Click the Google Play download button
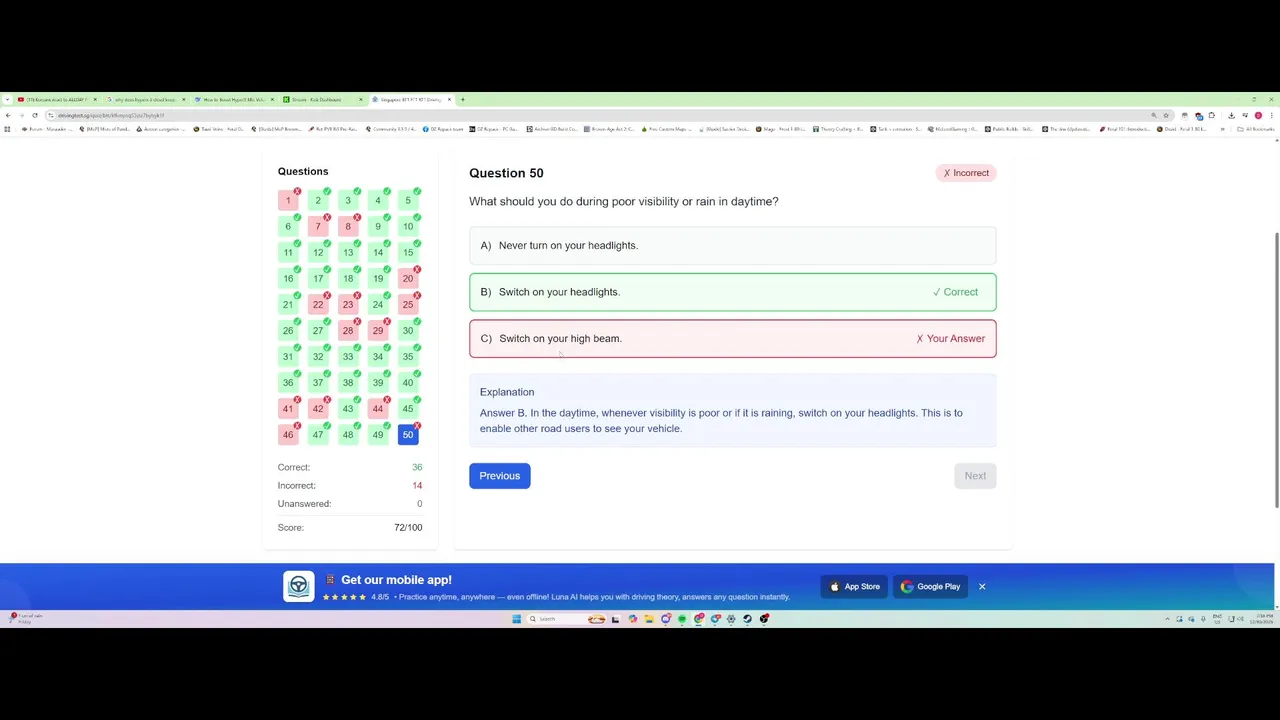 pos(930,586)
